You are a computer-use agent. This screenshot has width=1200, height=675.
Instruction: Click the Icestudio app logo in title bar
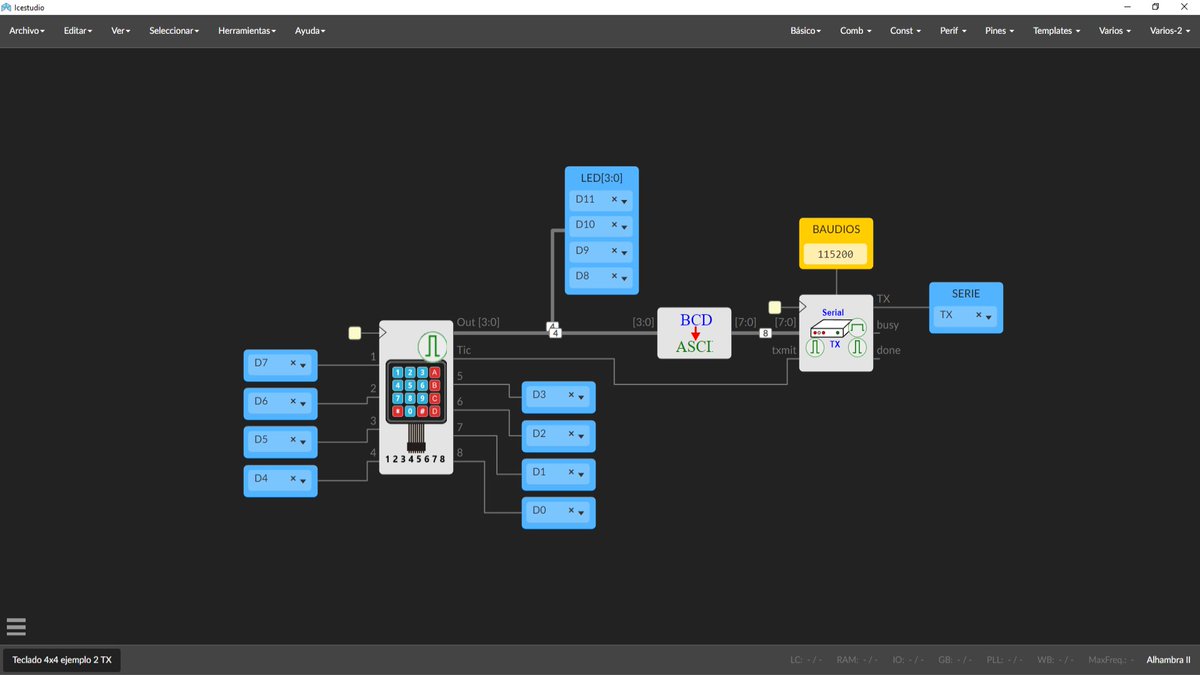(x=7, y=7)
